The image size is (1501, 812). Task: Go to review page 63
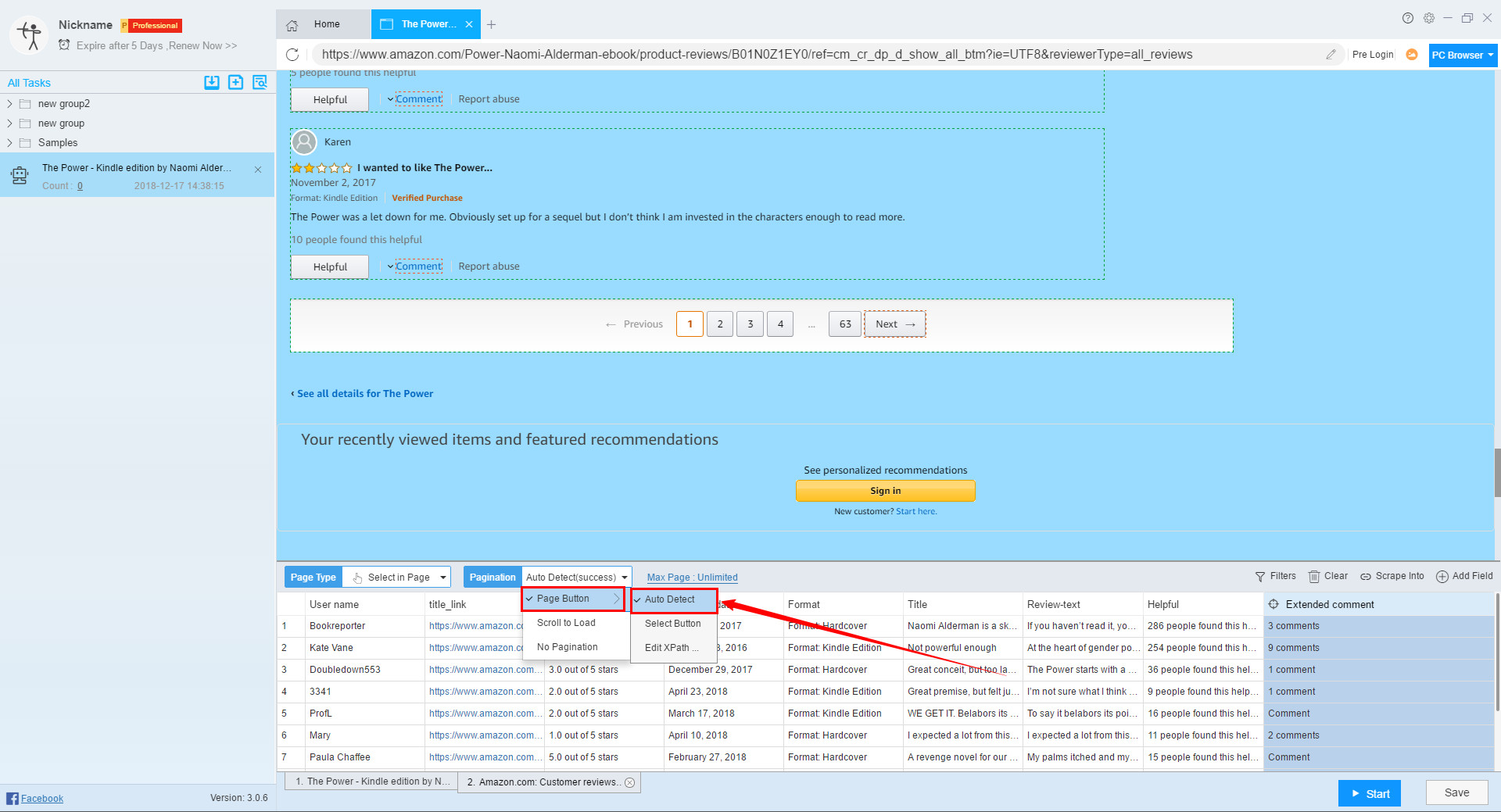845,324
